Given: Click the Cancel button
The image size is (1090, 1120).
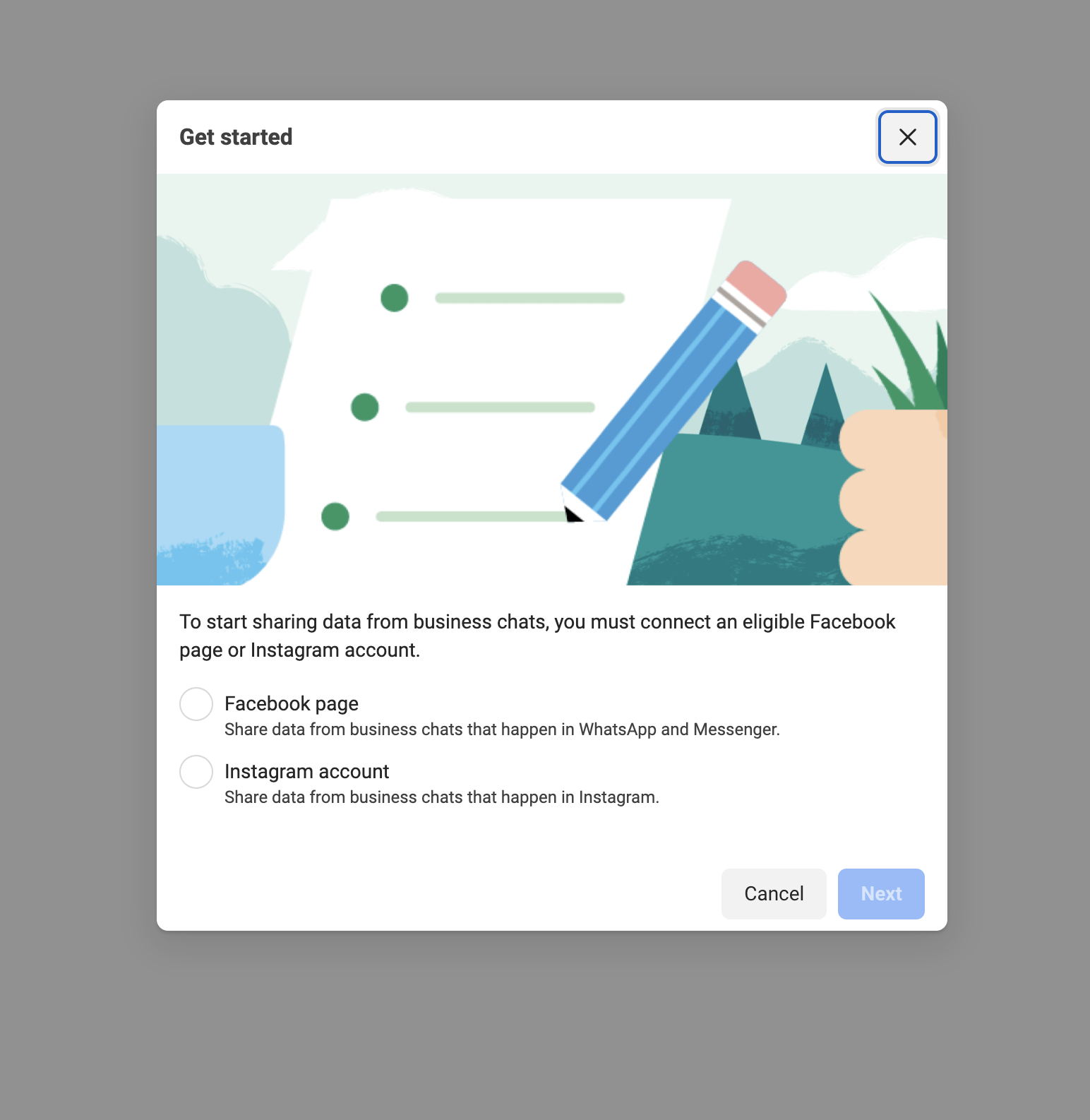Looking at the screenshot, I should click(774, 894).
